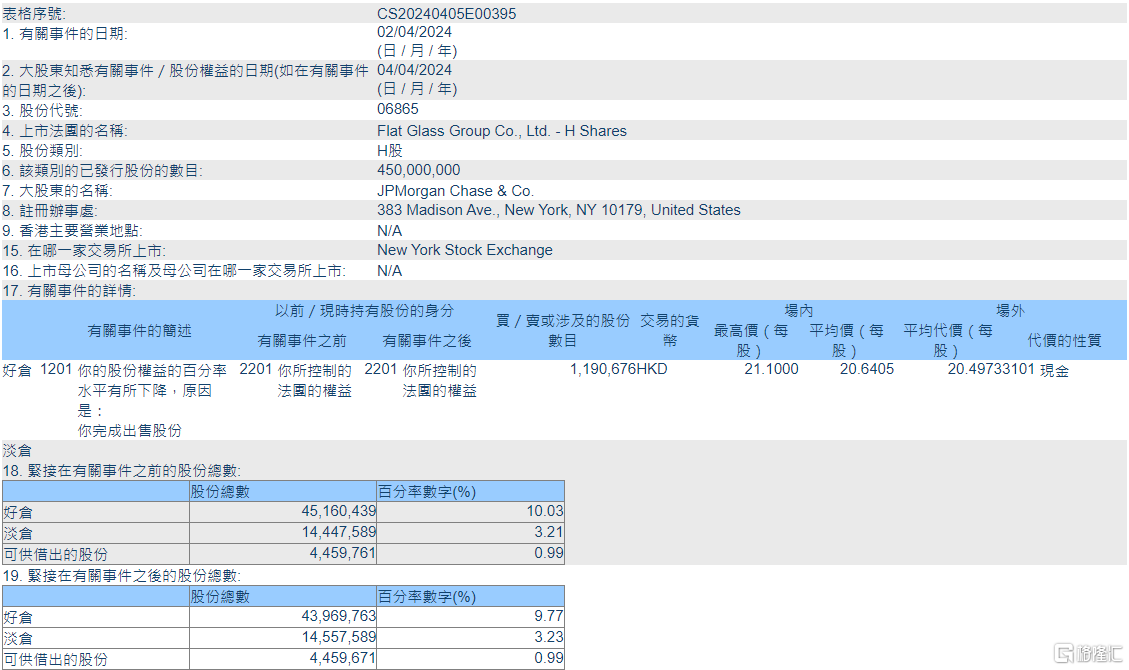Select average price 20.6405
The height and width of the screenshot is (670, 1129).
[867, 369]
